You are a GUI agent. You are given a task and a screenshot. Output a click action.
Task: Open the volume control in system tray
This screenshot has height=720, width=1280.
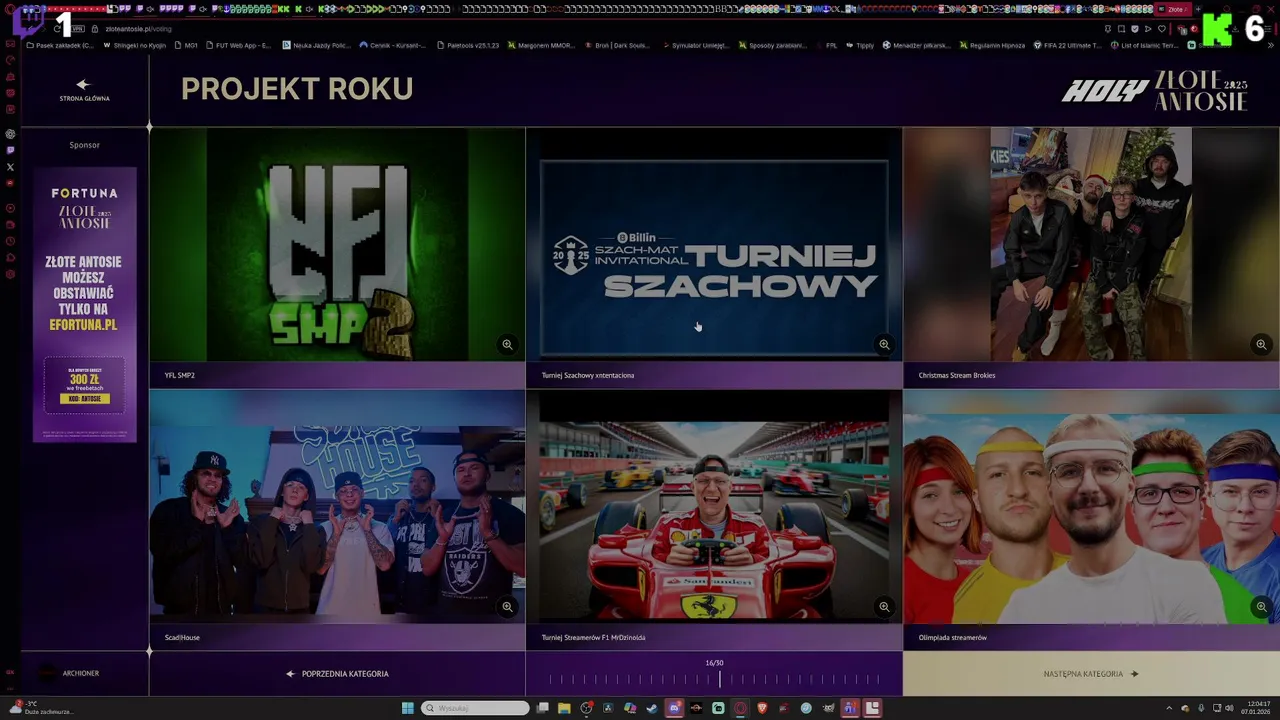pos(1229,708)
